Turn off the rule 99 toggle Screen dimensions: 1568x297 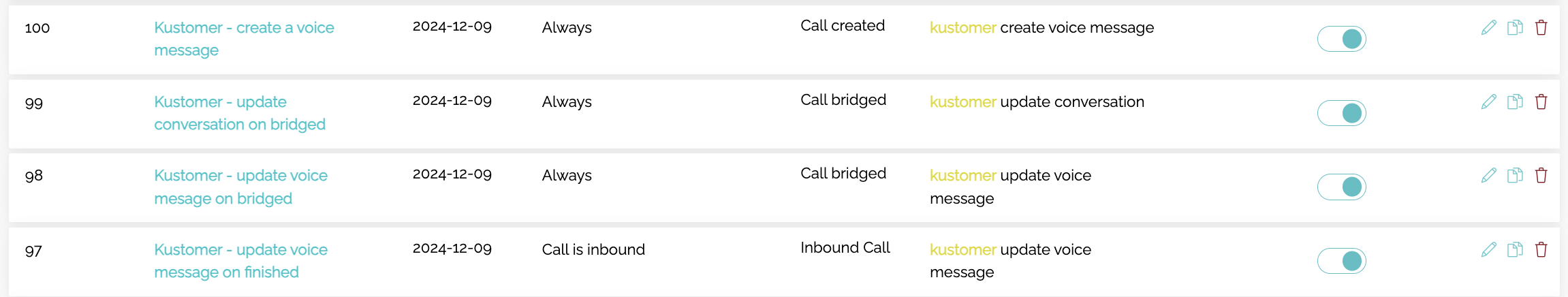[x=1341, y=113]
